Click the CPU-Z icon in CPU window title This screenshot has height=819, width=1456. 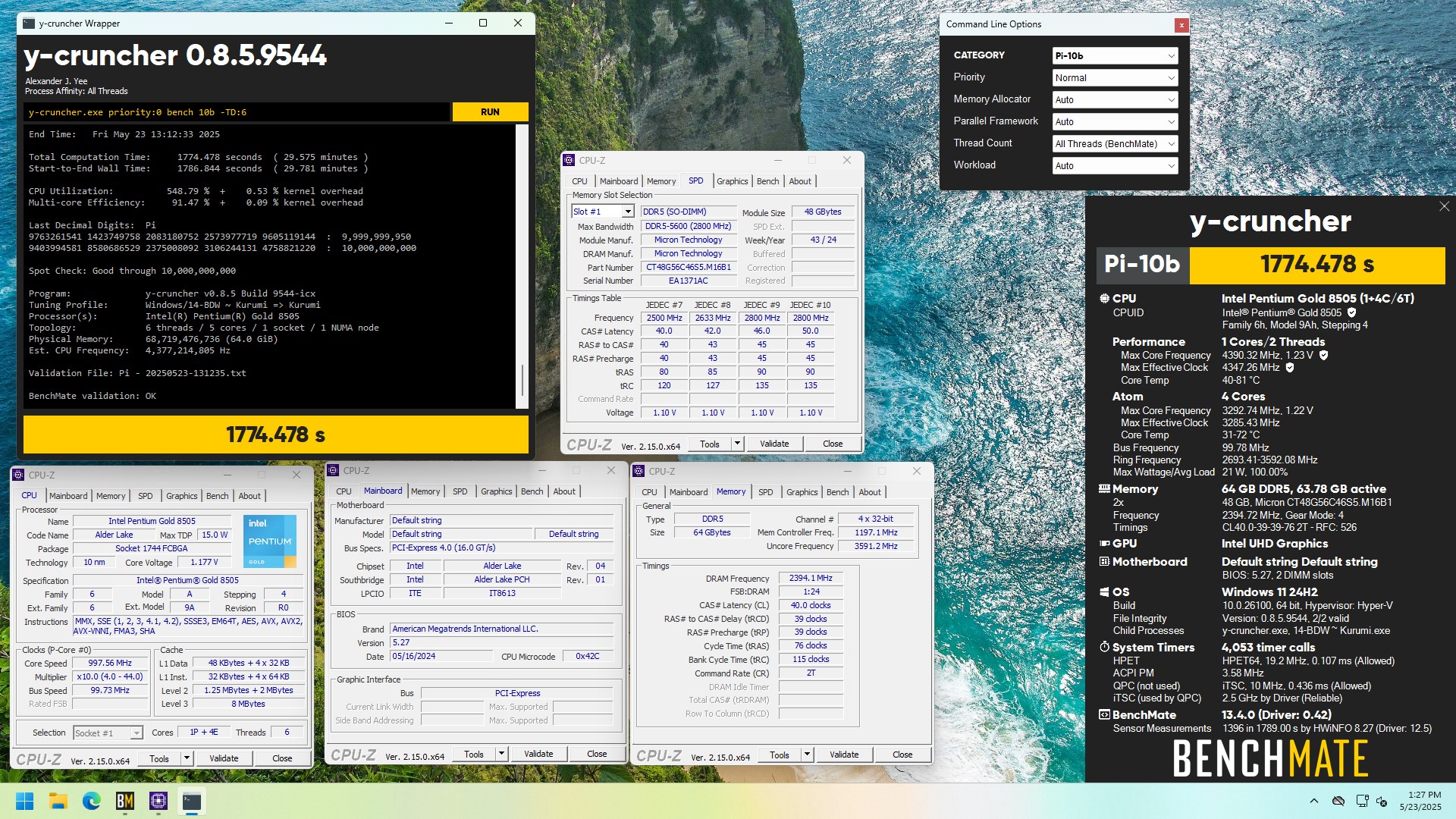pyautogui.click(x=19, y=475)
